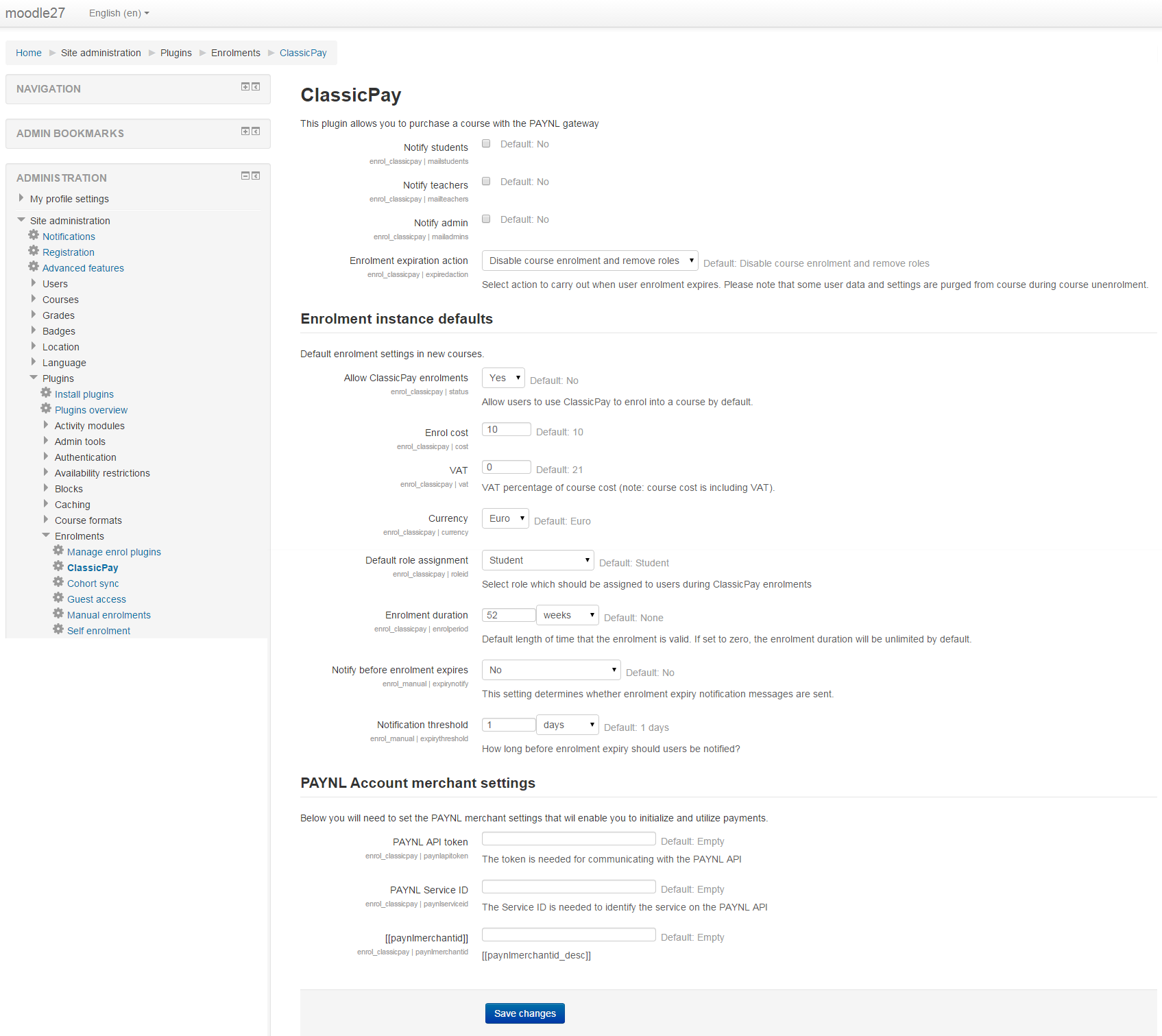The width and height of the screenshot is (1162, 1036).
Task: Expand Activity modules
Action: [46, 425]
